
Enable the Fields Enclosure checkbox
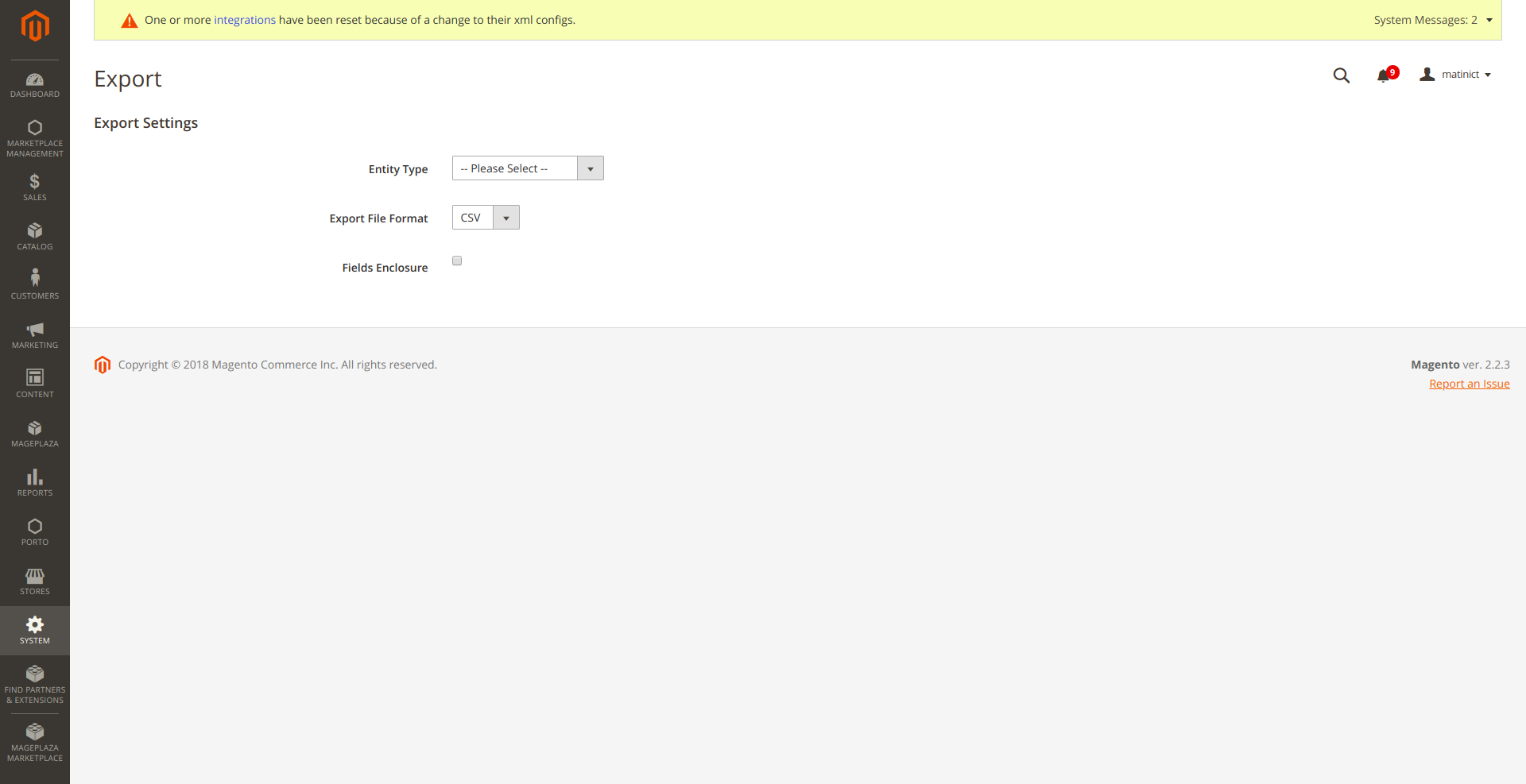[x=456, y=260]
